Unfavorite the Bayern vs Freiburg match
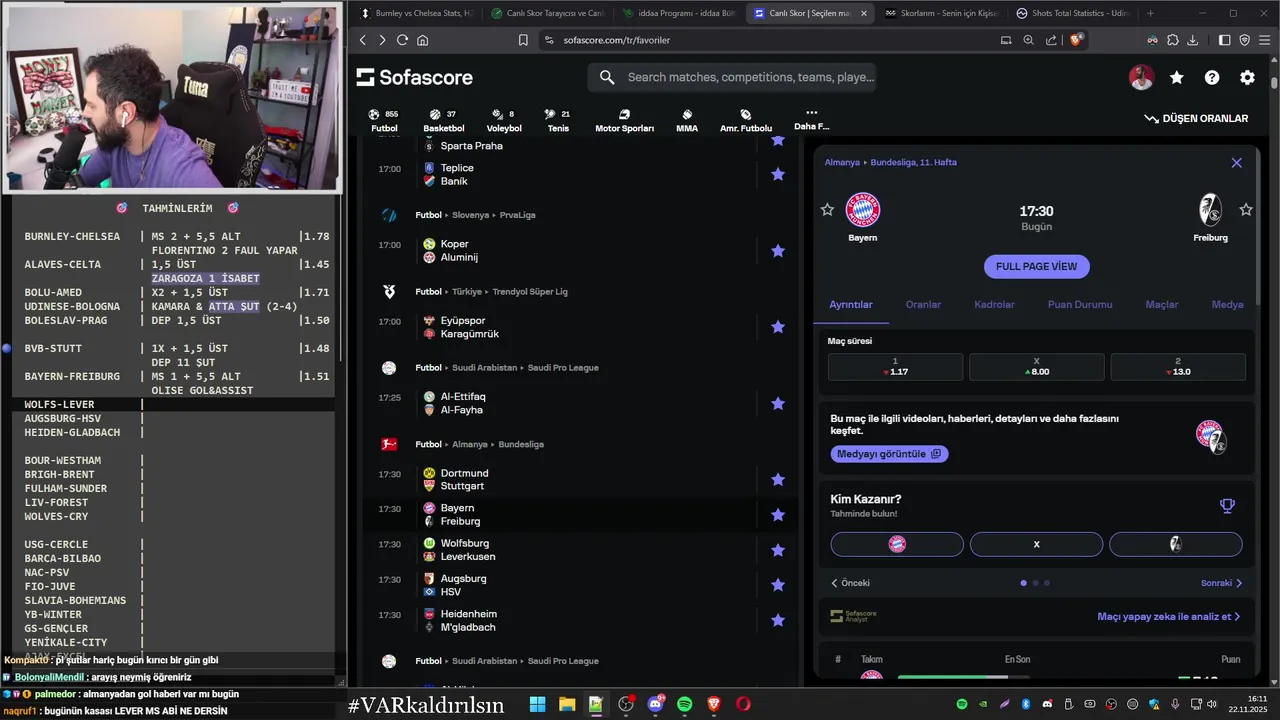 (778, 515)
